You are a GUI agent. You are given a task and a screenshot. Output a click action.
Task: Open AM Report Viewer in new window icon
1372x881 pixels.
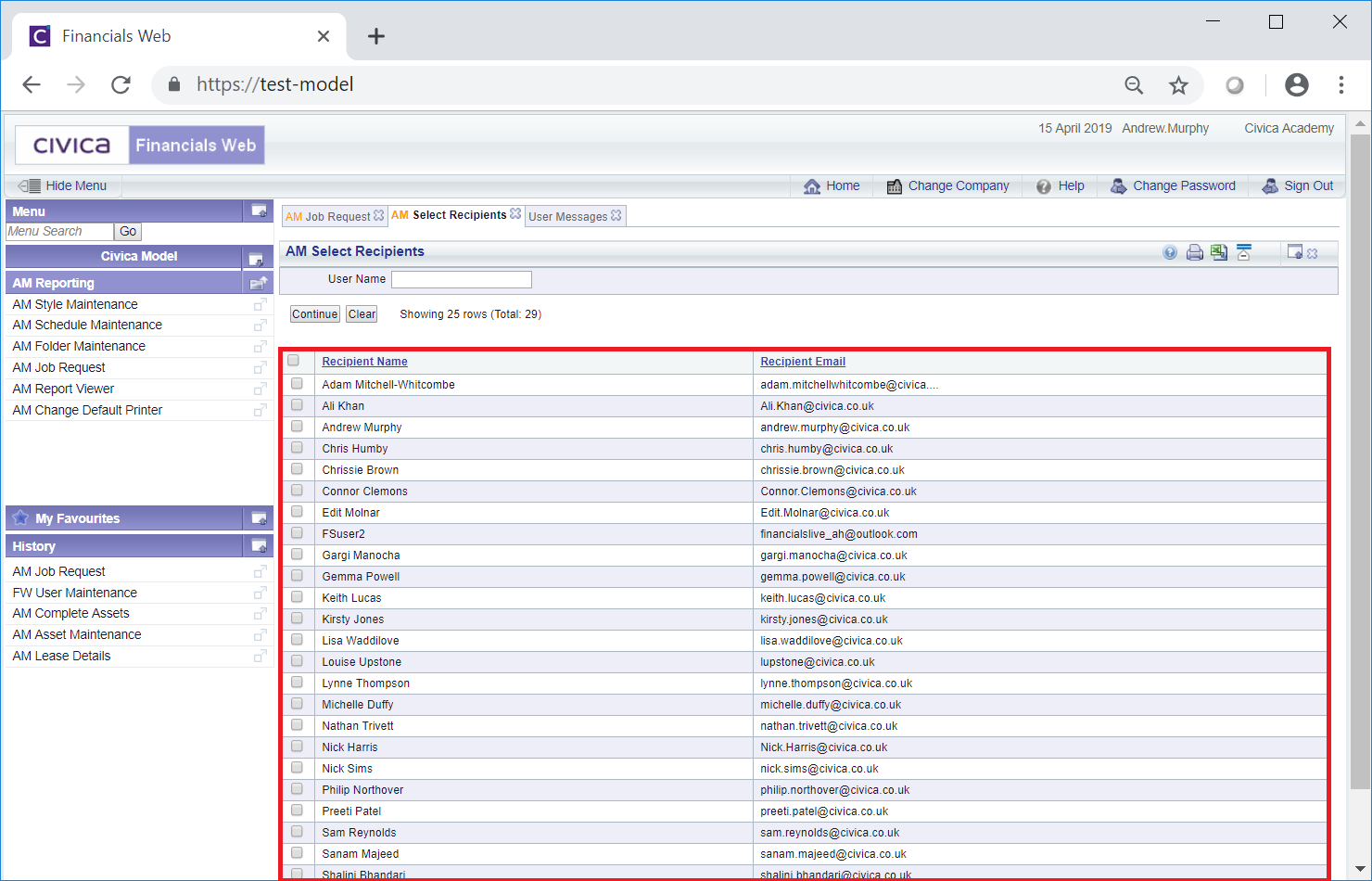coord(260,389)
